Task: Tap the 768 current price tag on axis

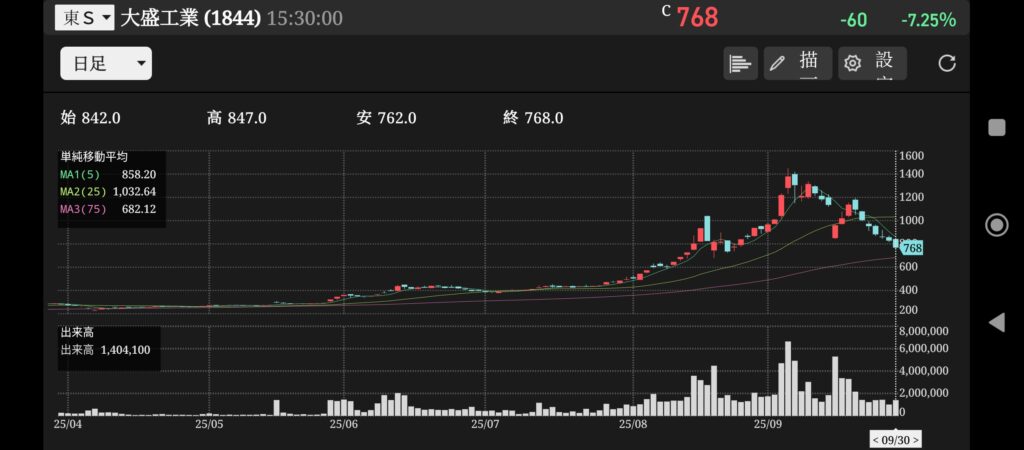Action: (911, 248)
